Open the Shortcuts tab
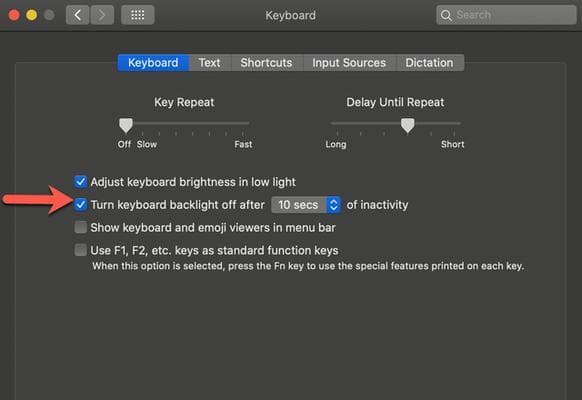The image size is (582, 400). pos(267,63)
